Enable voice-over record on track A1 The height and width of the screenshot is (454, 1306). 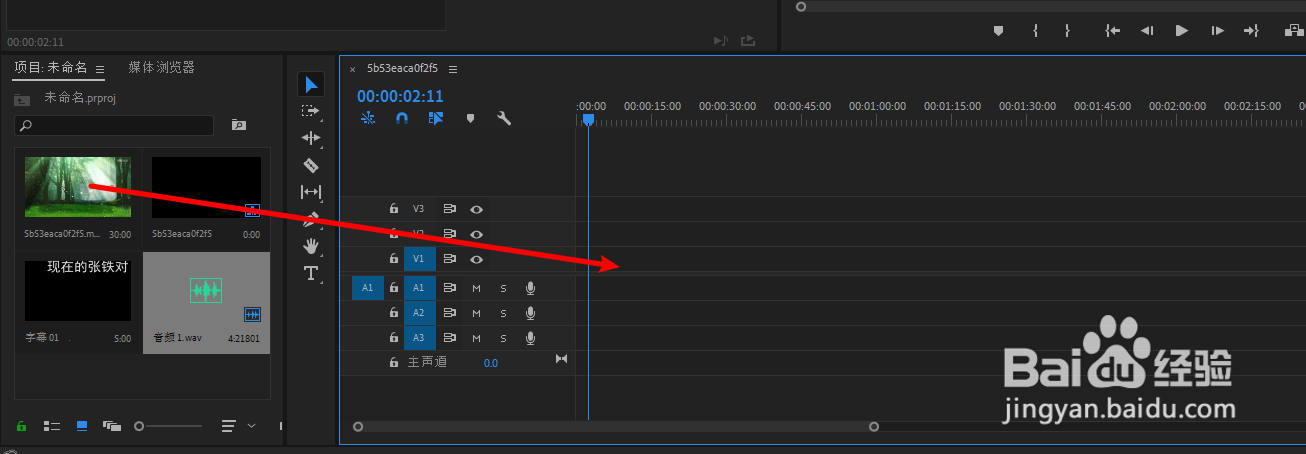point(530,288)
